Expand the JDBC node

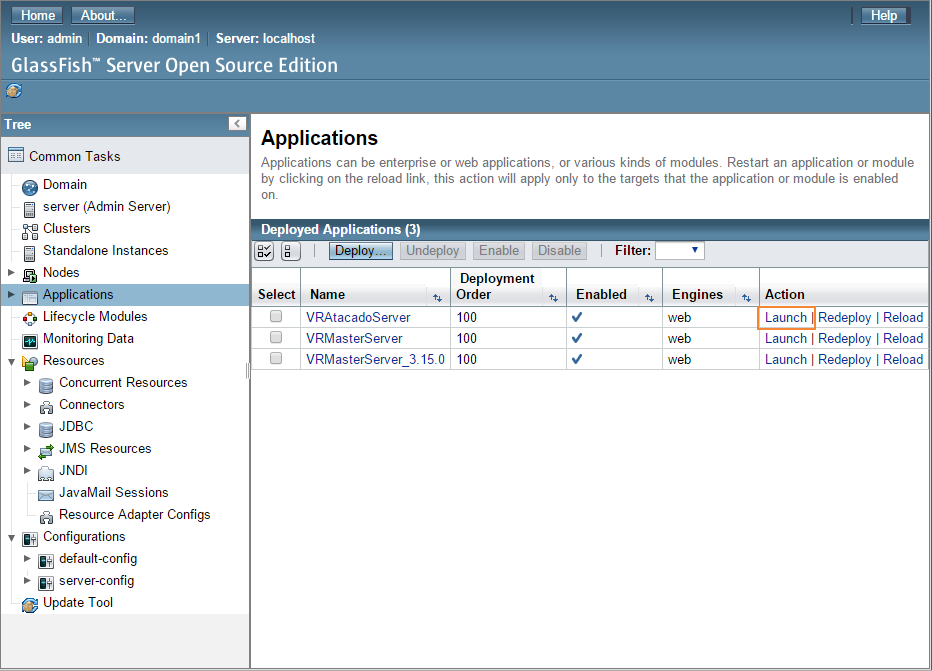pyautogui.click(x=27, y=426)
